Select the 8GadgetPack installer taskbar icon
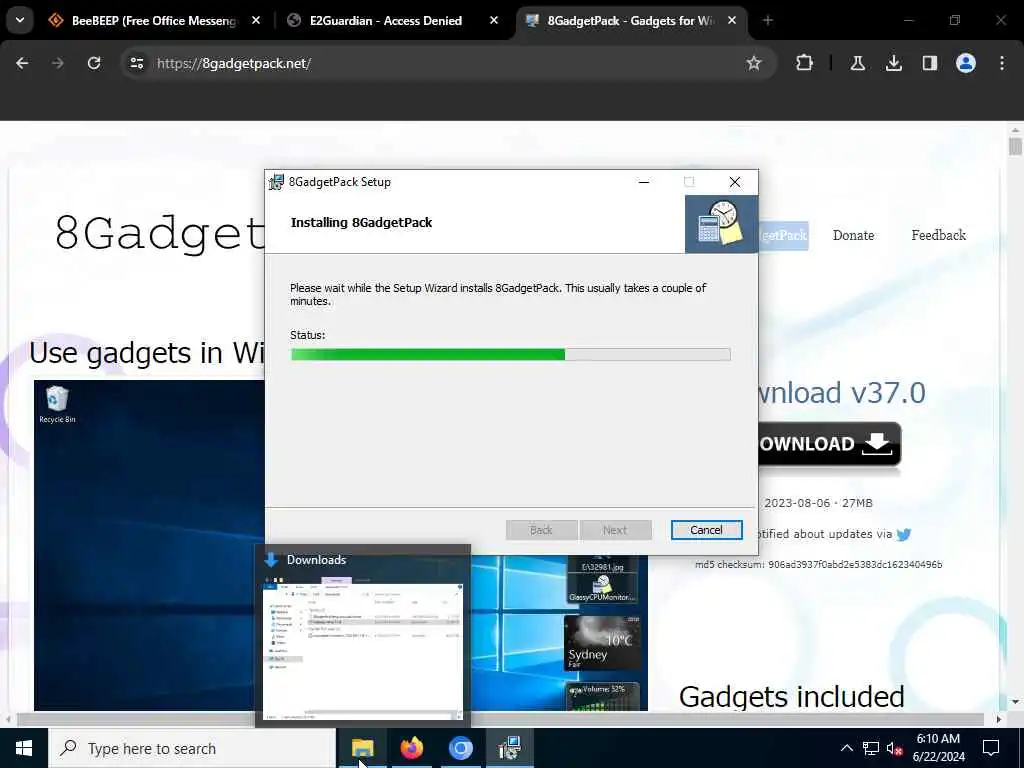 click(x=509, y=748)
